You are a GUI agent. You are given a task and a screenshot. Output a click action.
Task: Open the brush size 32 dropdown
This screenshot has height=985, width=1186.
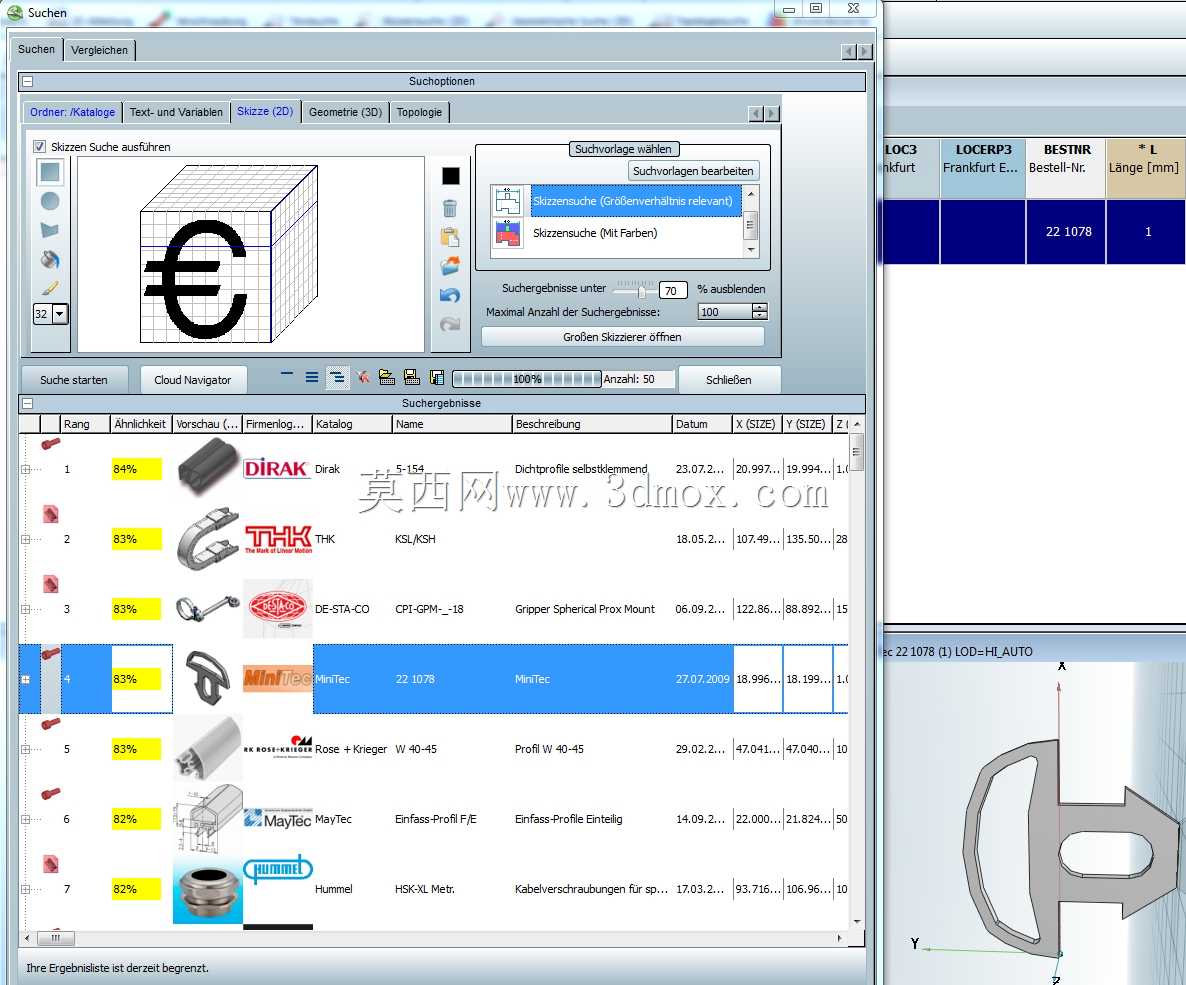coord(60,314)
